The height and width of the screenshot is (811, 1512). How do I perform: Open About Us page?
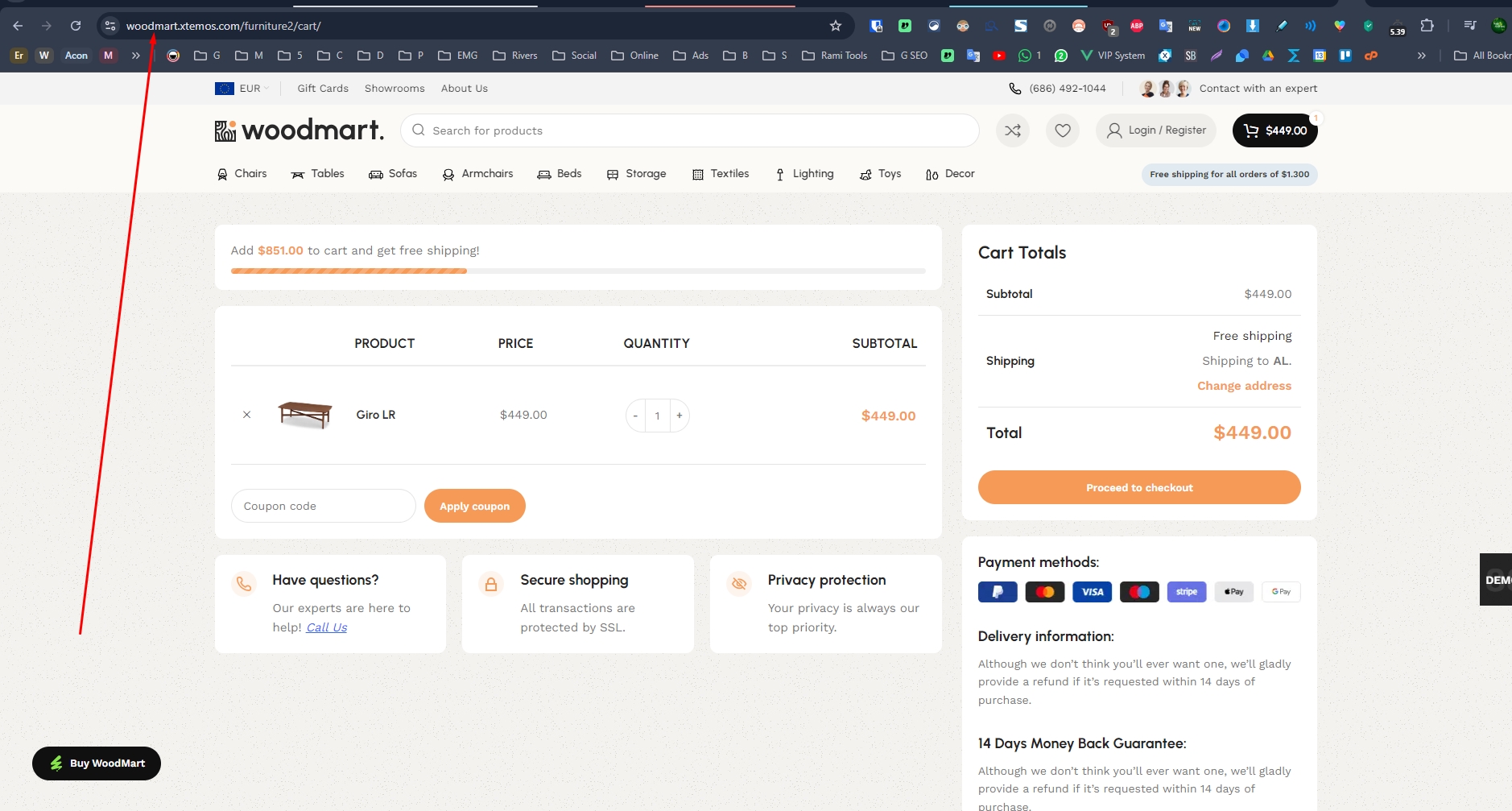pos(465,89)
